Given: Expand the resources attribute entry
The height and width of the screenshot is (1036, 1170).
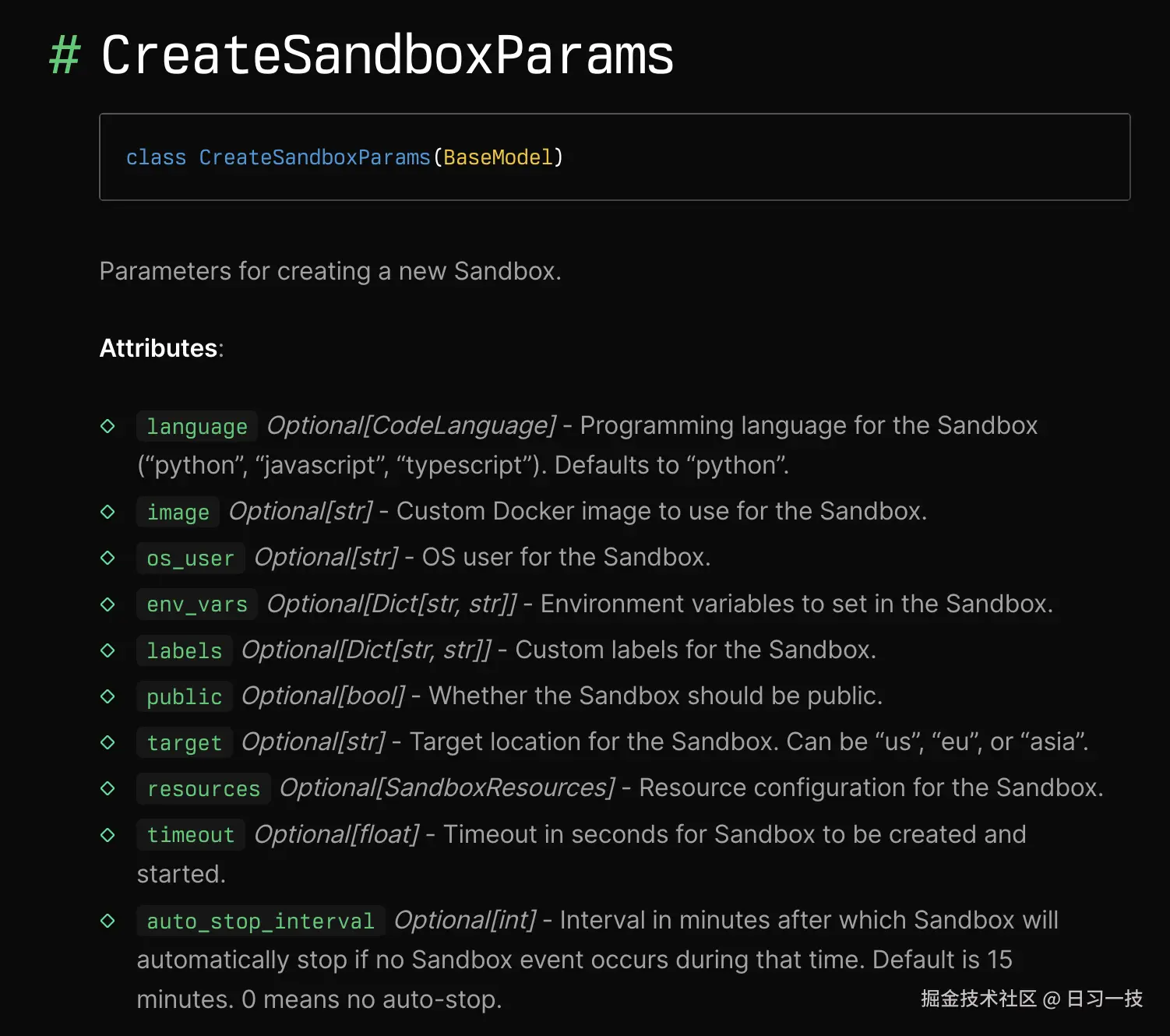Looking at the screenshot, I should click(x=203, y=788).
